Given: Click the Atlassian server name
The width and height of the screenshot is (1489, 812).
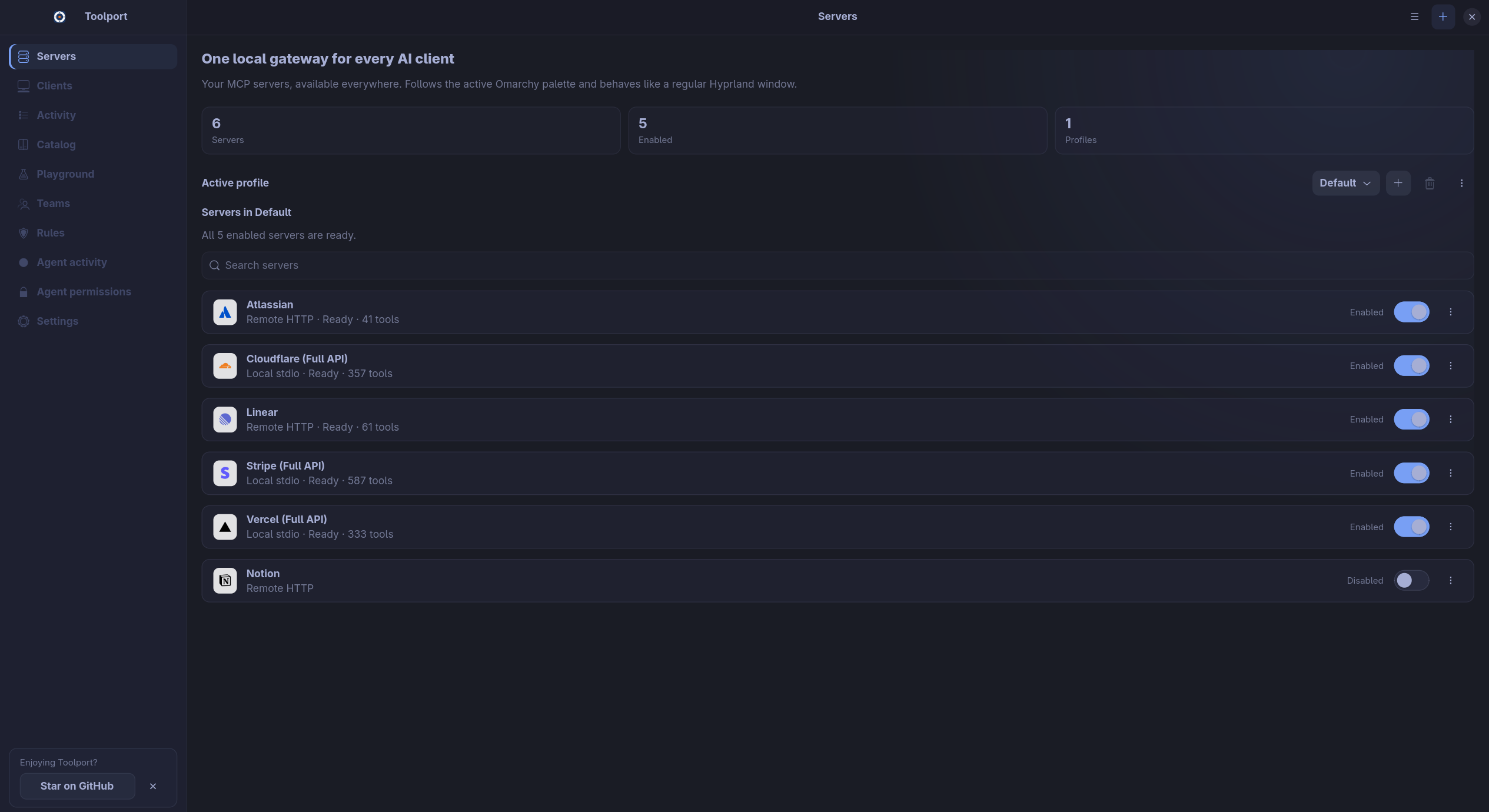Looking at the screenshot, I should click(x=270, y=305).
